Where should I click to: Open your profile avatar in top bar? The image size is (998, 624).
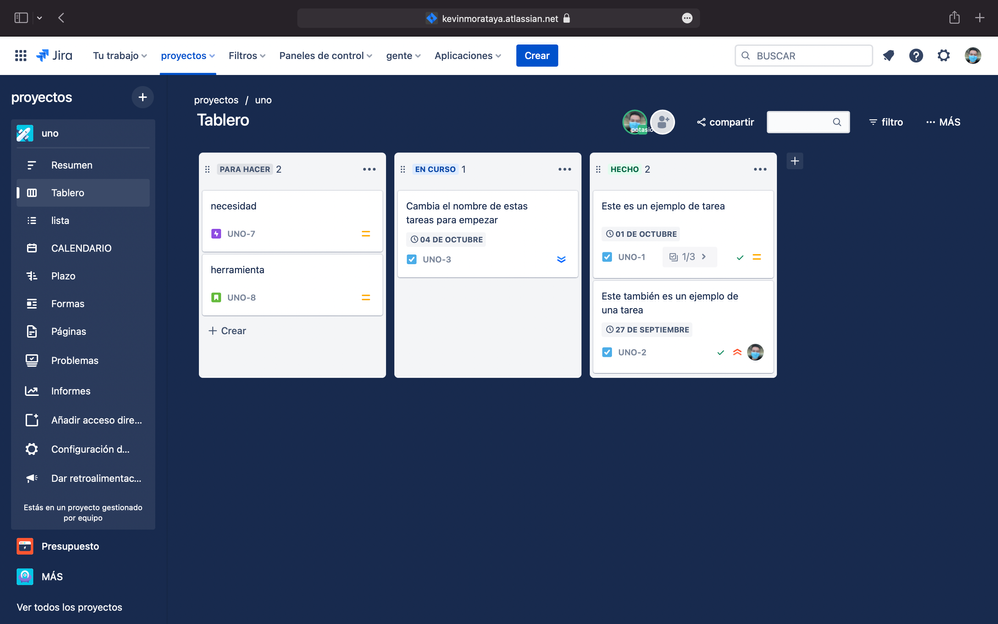pos(973,55)
